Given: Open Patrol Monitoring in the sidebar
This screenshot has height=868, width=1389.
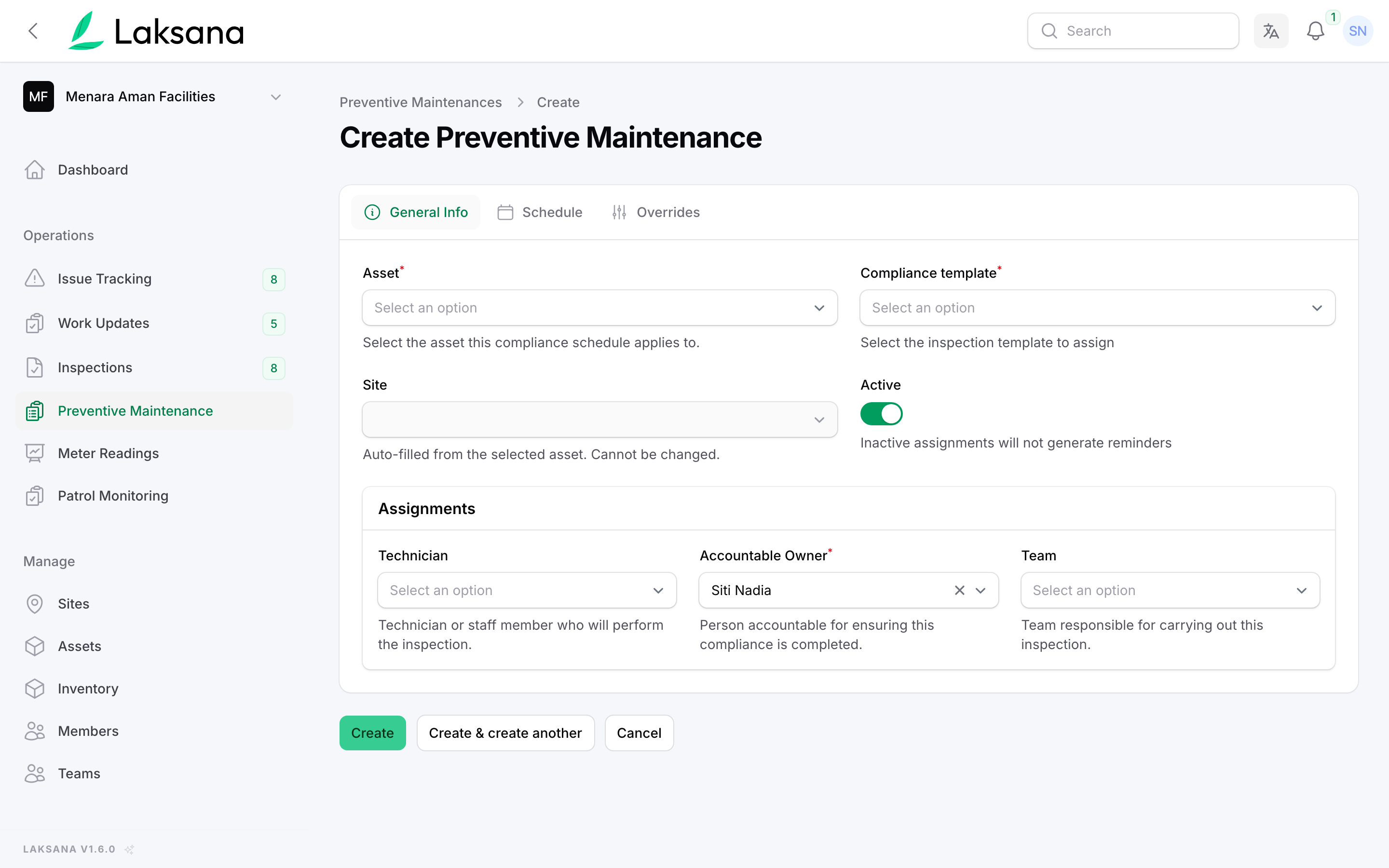Looking at the screenshot, I should coord(154,496).
